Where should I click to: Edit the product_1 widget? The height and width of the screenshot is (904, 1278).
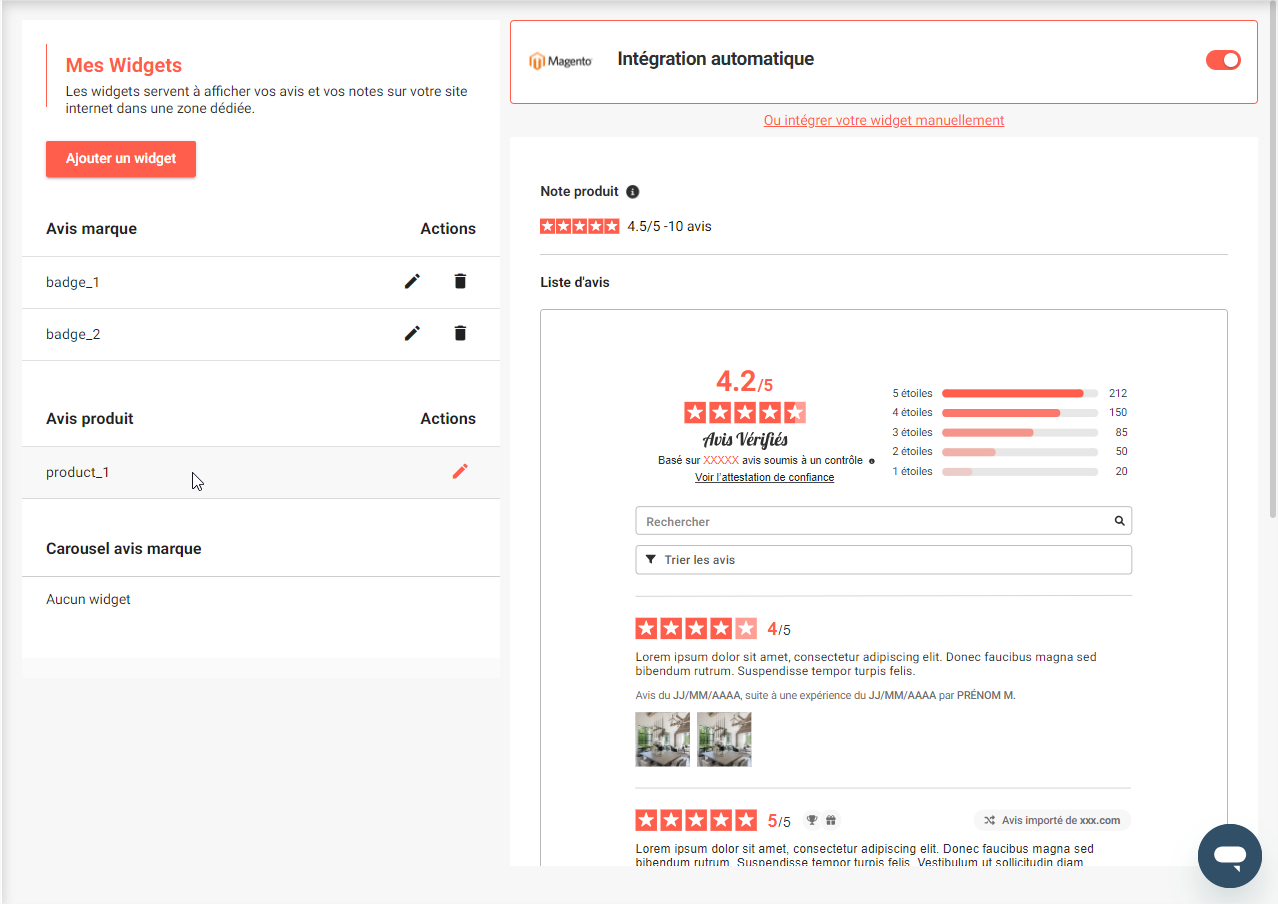point(460,472)
